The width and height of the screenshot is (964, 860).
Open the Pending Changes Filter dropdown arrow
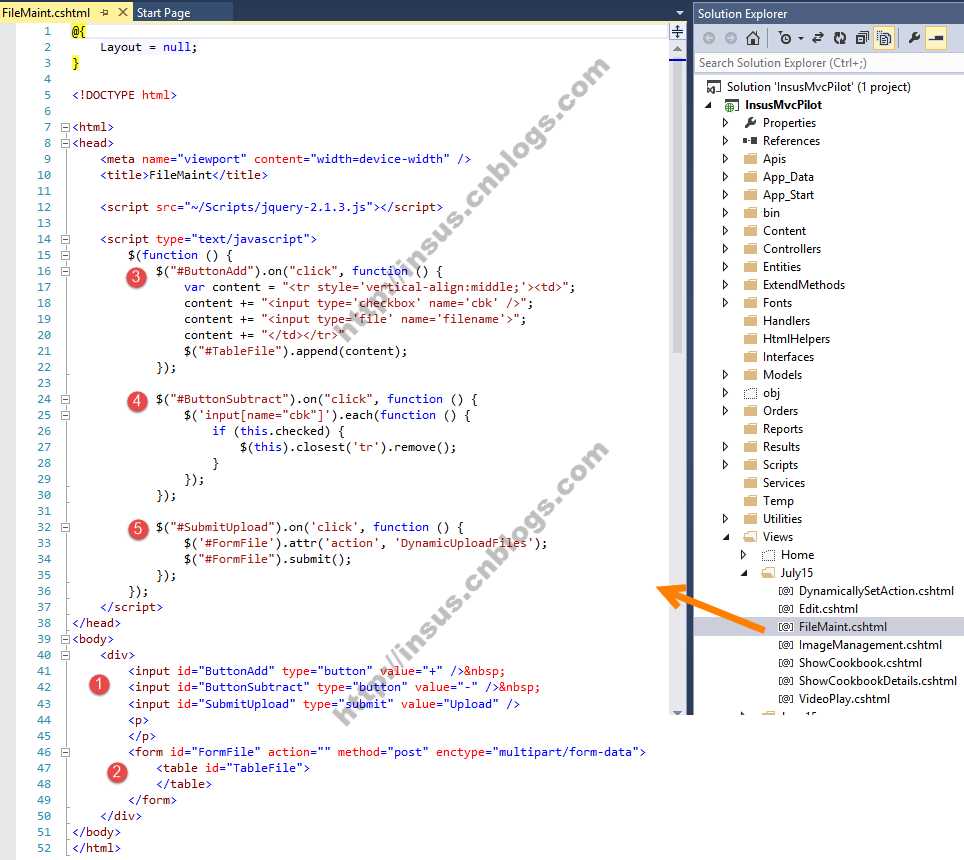point(800,39)
